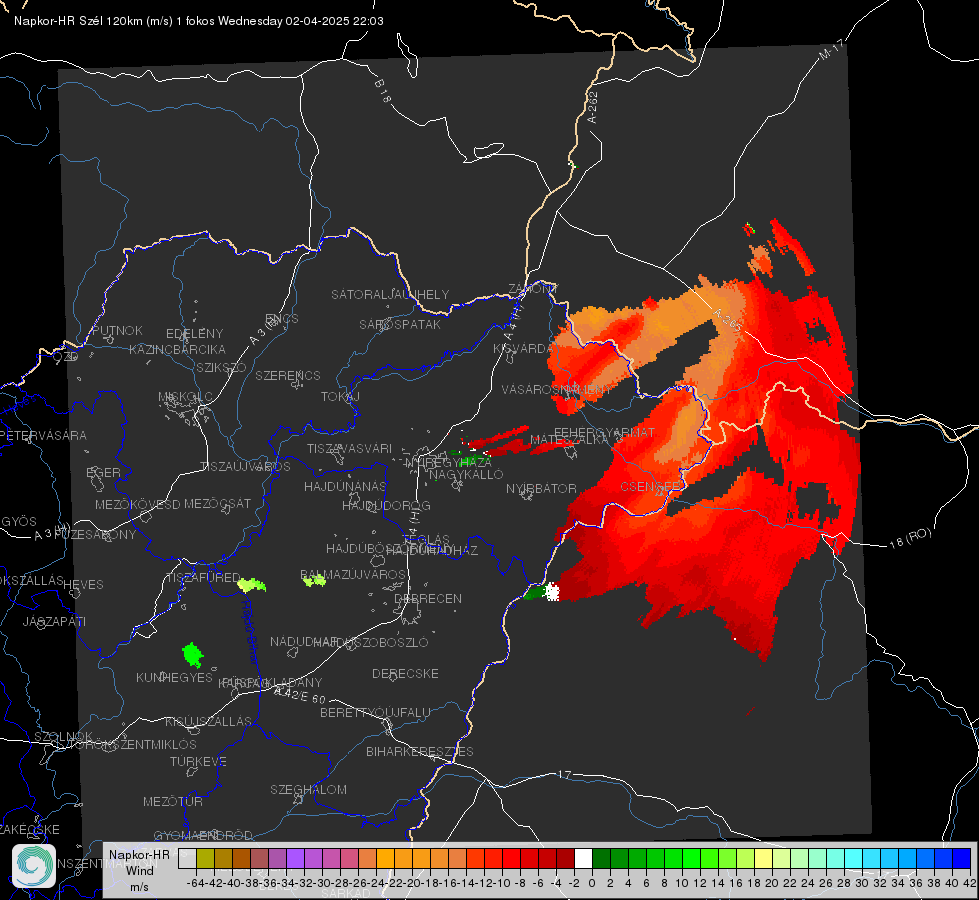The height and width of the screenshot is (900, 979).
Task: Click the PUTNOK town label
Action: pos(117,330)
